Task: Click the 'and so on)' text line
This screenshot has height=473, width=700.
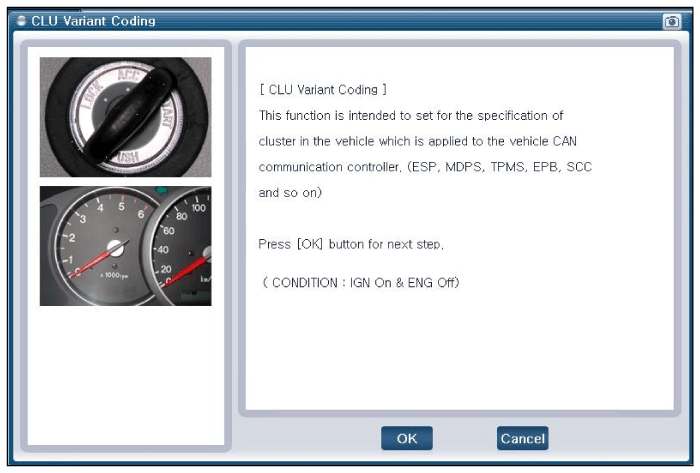Action: click(290, 192)
